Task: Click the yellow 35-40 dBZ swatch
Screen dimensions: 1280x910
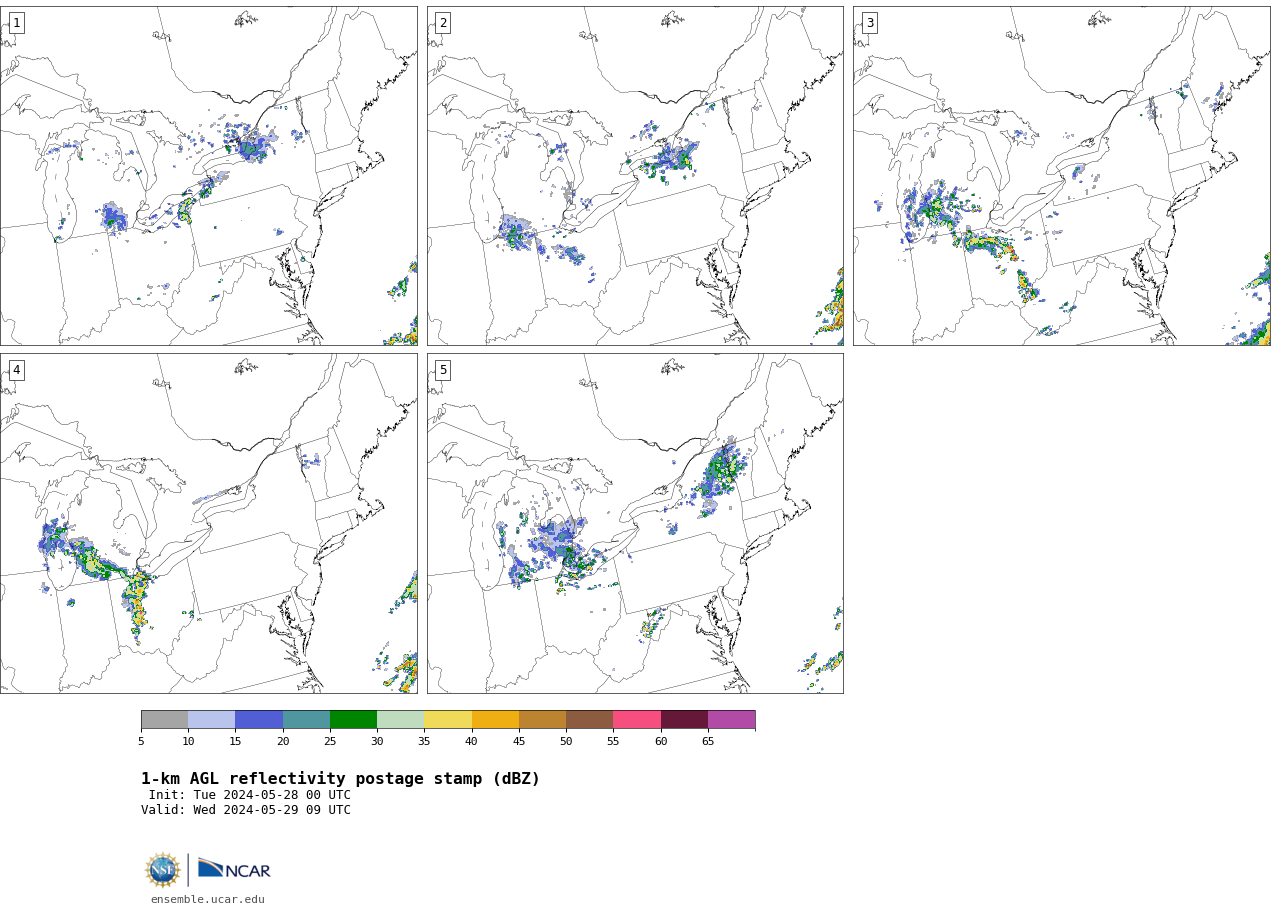Action: point(448,720)
